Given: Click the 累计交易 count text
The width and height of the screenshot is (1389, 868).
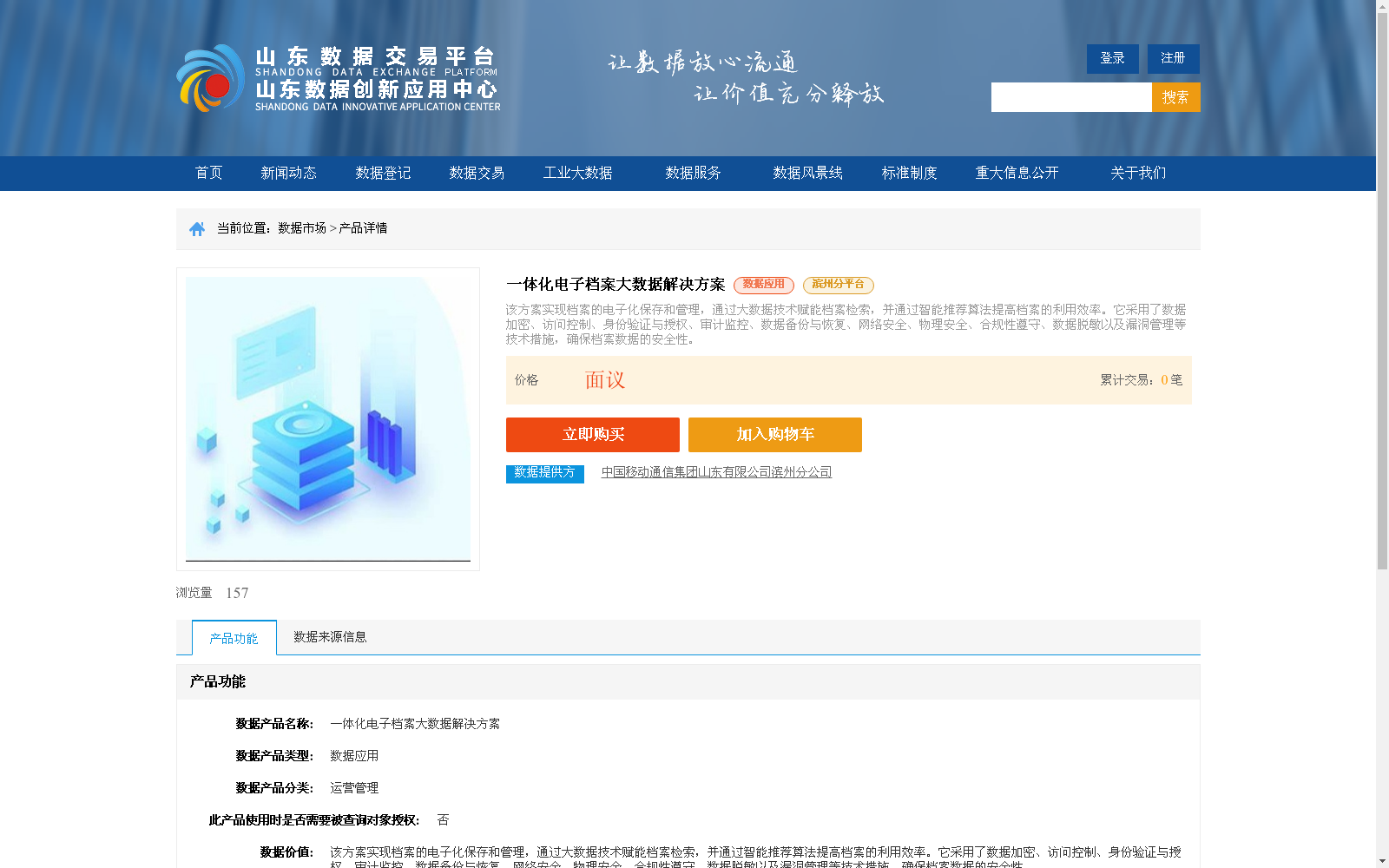Looking at the screenshot, I should [x=1142, y=380].
